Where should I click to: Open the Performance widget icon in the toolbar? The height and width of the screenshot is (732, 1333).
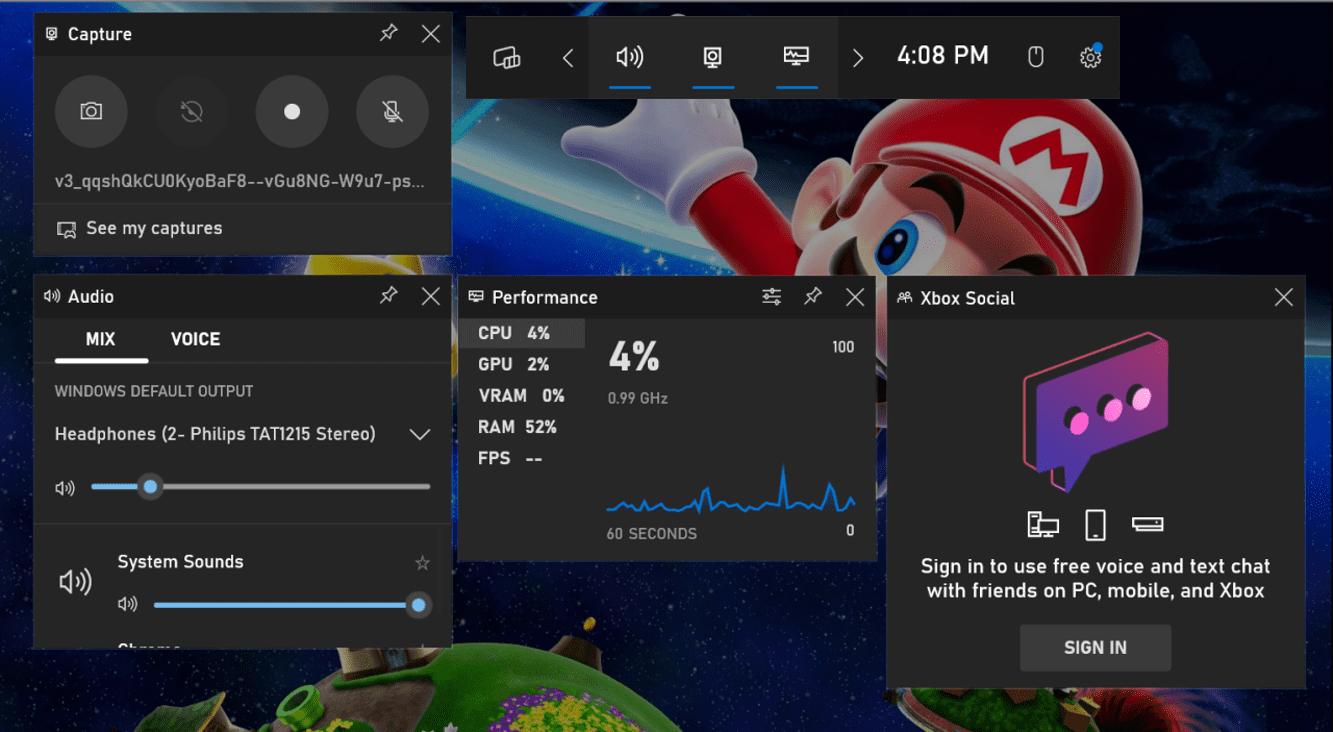795,57
